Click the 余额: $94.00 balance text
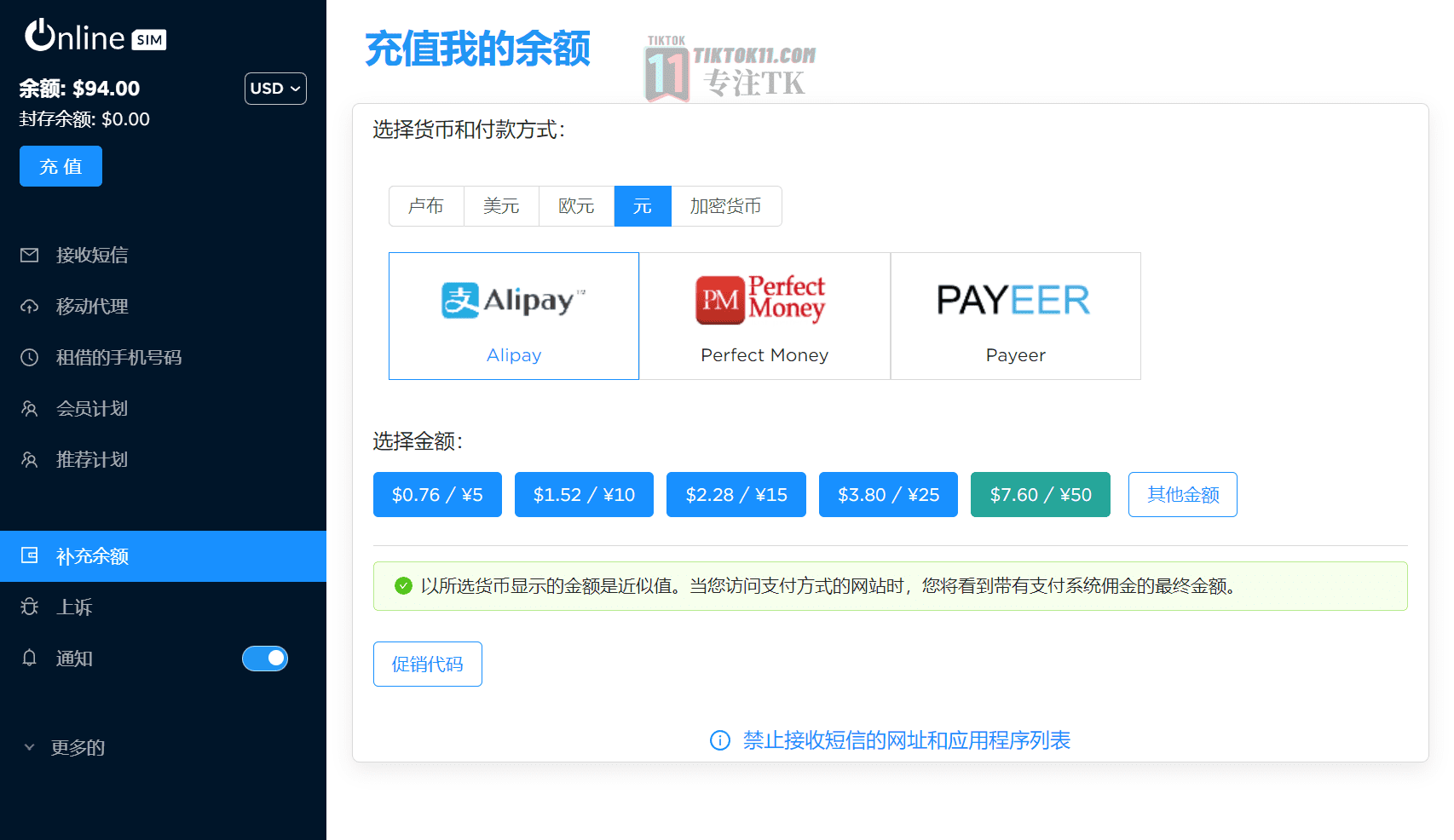The width and height of the screenshot is (1454, 840). tap(79, 89)
